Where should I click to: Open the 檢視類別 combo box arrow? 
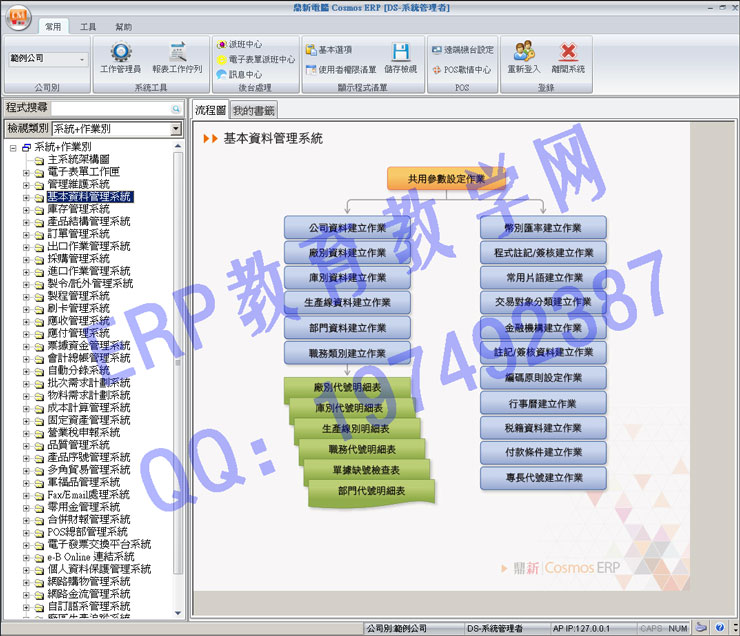pyautogui.click(x=176, y=128)
